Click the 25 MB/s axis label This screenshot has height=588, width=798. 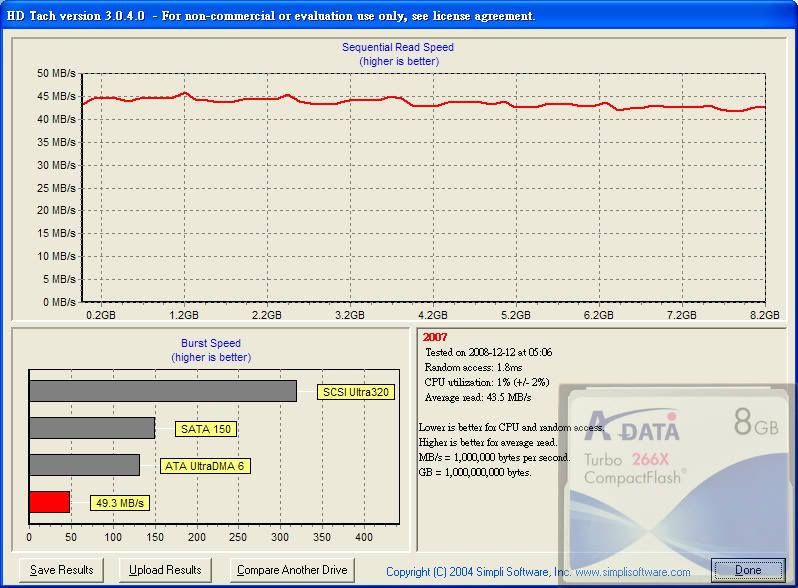[56, 188]
